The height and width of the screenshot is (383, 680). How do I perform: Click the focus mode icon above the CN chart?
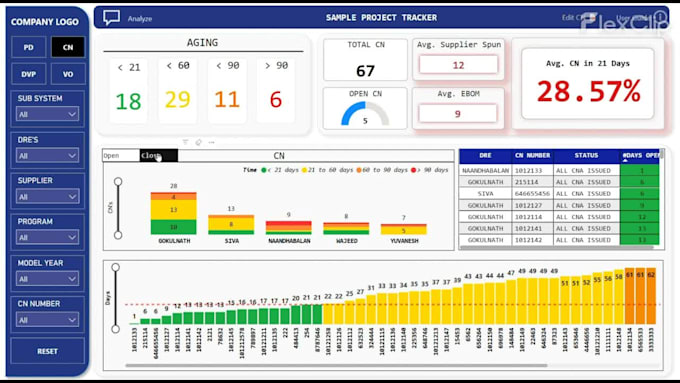[199, 142]
